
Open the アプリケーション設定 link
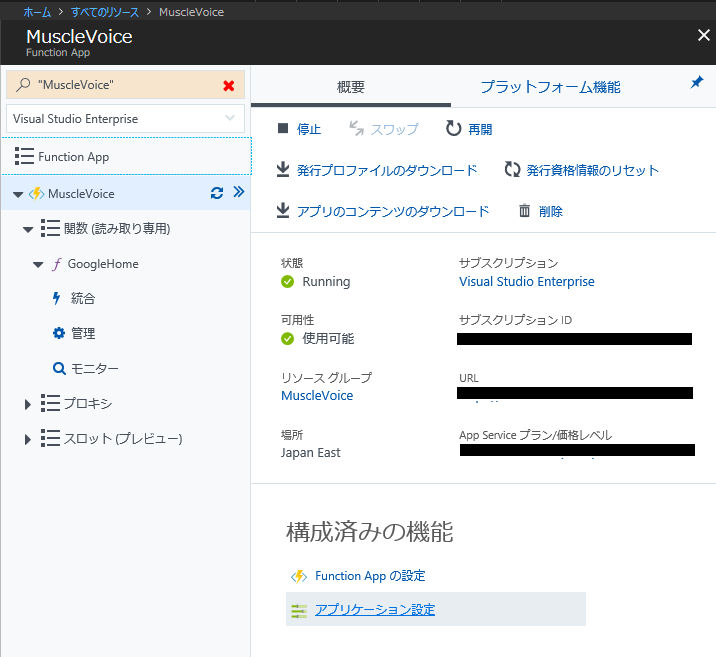(375, 610)
